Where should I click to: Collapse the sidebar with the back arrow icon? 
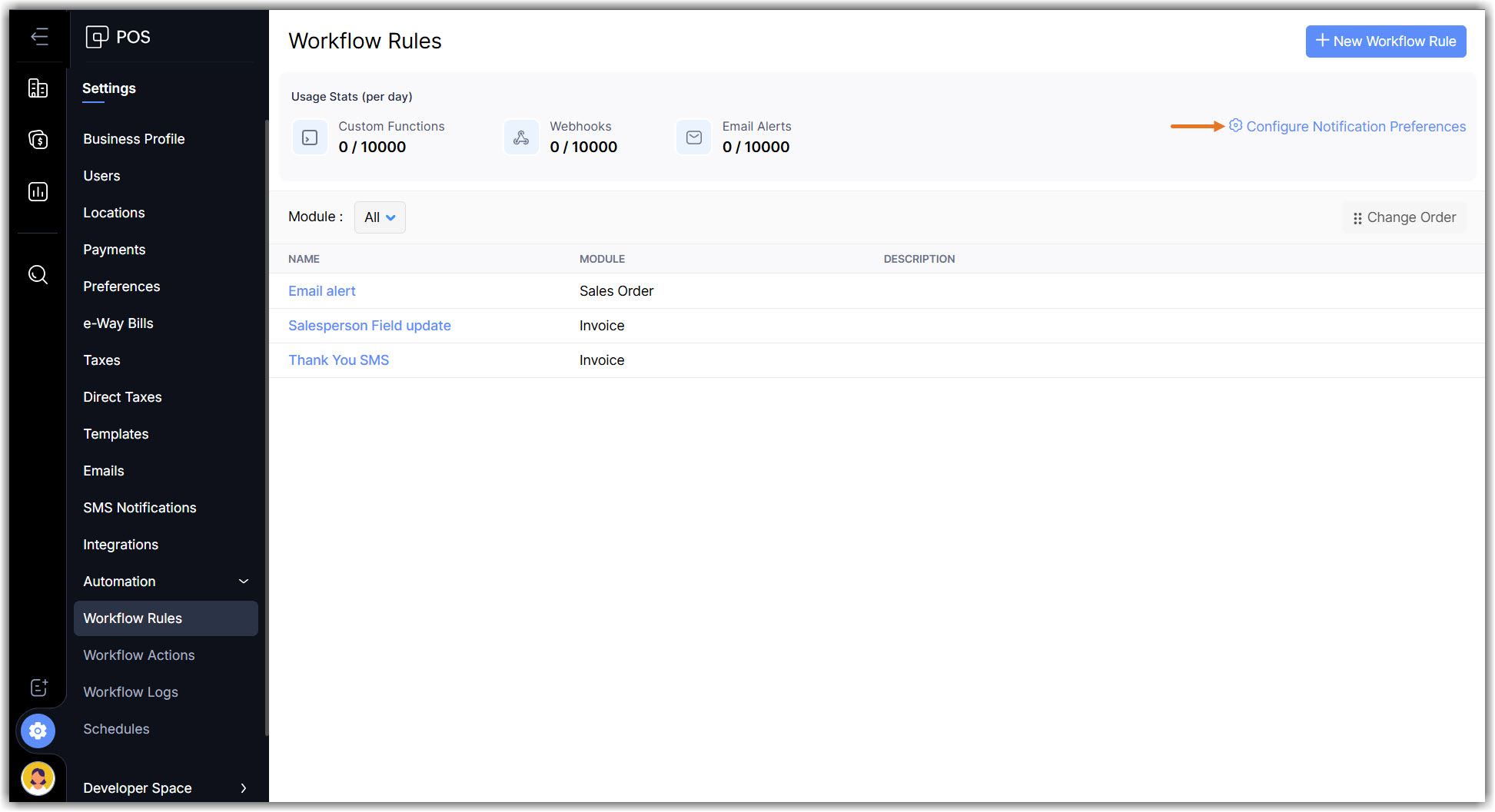(x=39, y=36)
